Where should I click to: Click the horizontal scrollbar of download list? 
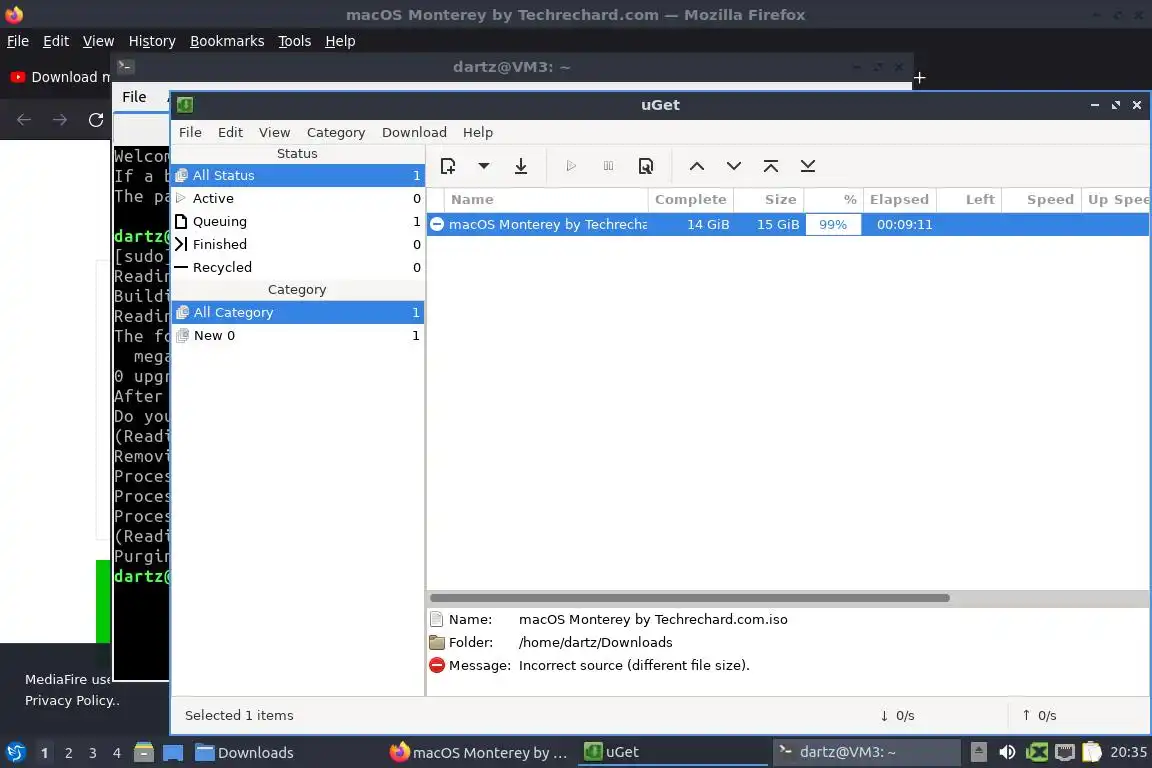point(689,598)
